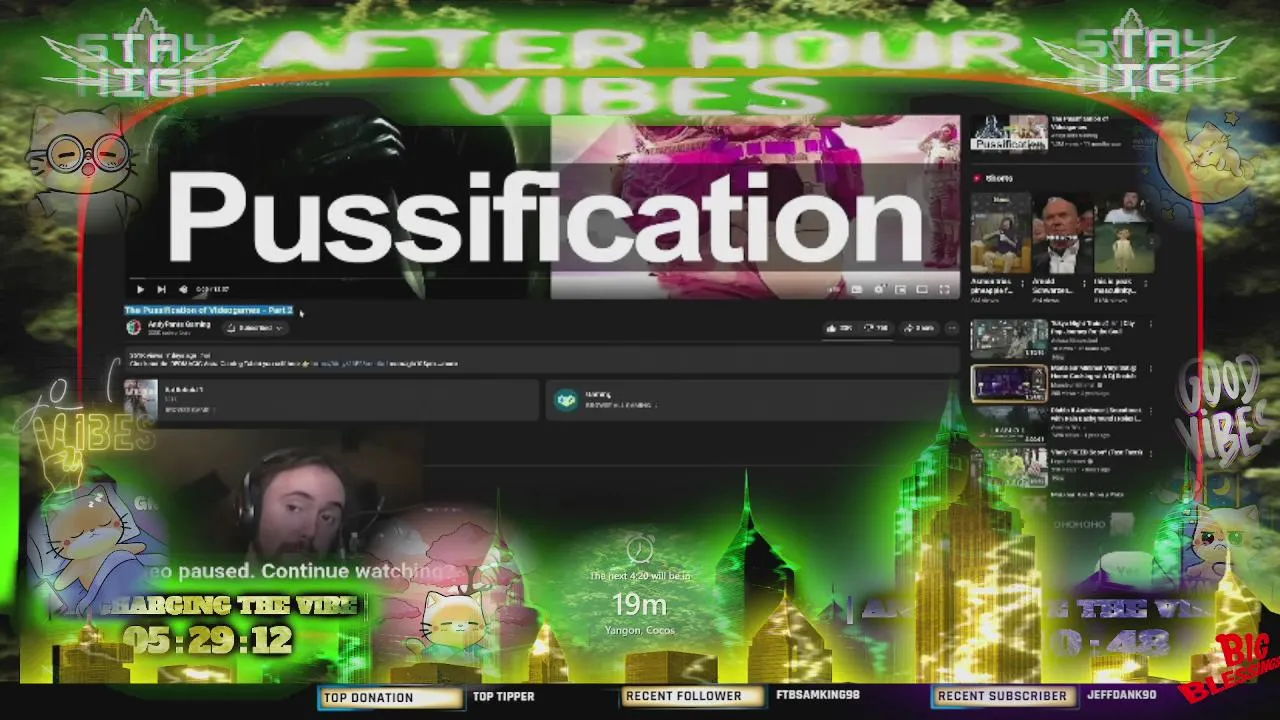Open the Diablo II Soundtrack sidebar video
Screen dimensions: 1280x720
point(1009,425)
